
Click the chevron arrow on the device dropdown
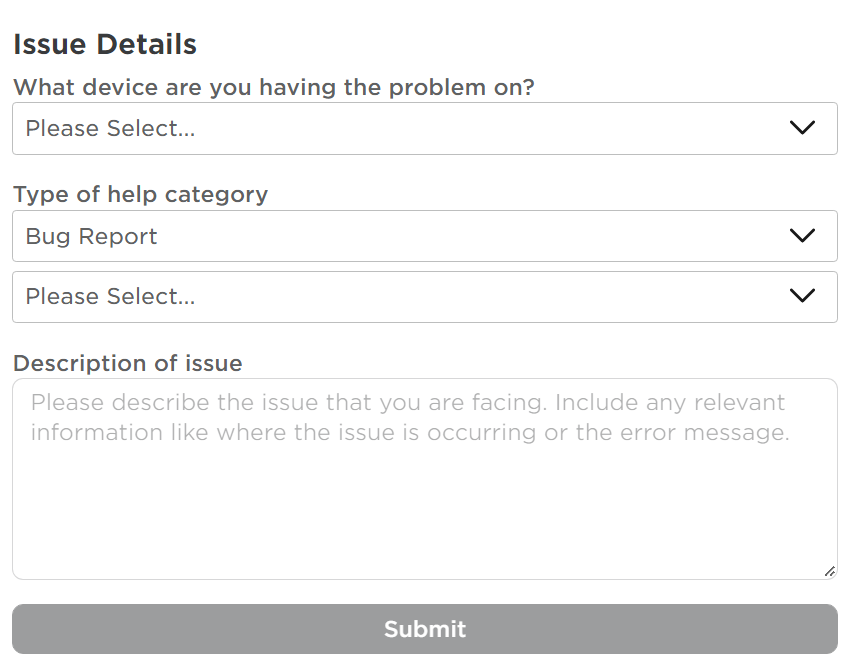(x=802, y=128)
